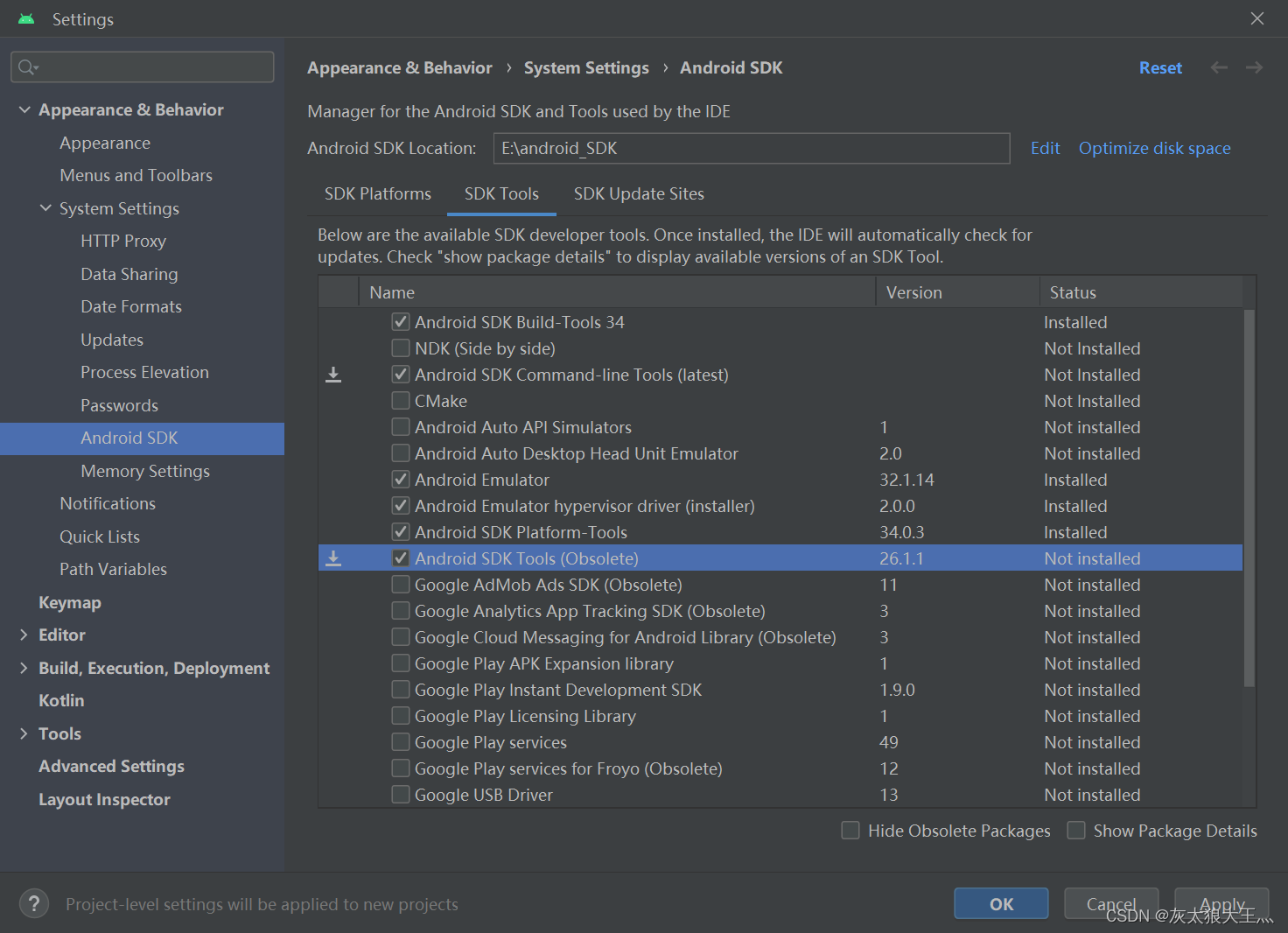Select Updates in settings tree

(112, 340)
